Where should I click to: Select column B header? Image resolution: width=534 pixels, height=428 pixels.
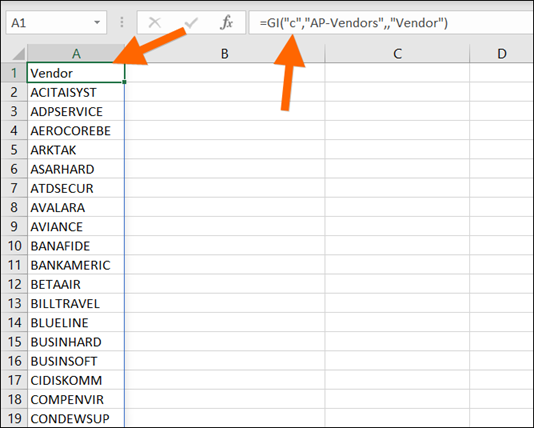(225, 54)
